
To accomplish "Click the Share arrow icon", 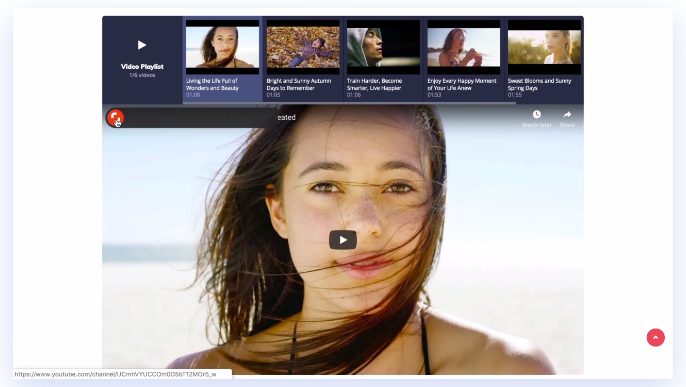I will click(x=567, y=115).
